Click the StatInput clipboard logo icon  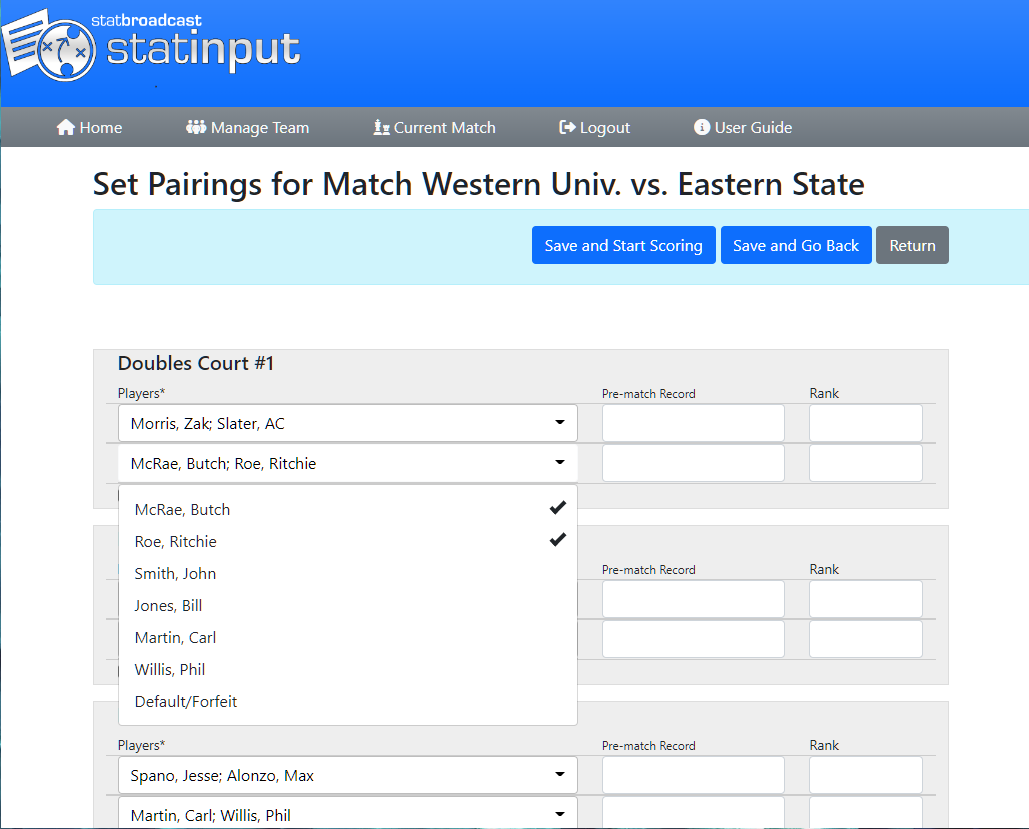48,46
